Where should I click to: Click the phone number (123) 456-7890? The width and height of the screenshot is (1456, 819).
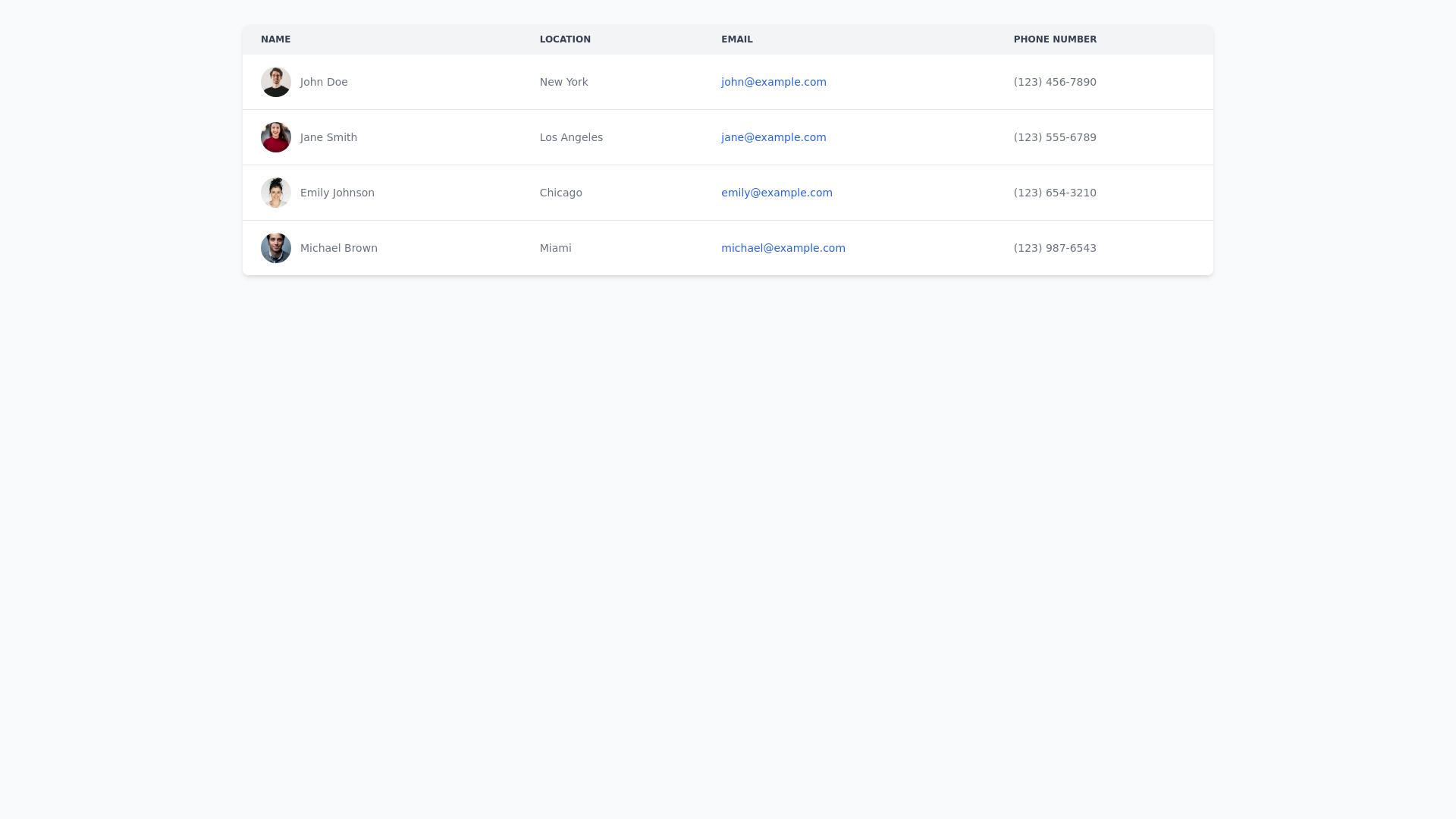click(x=1055, y=82)
